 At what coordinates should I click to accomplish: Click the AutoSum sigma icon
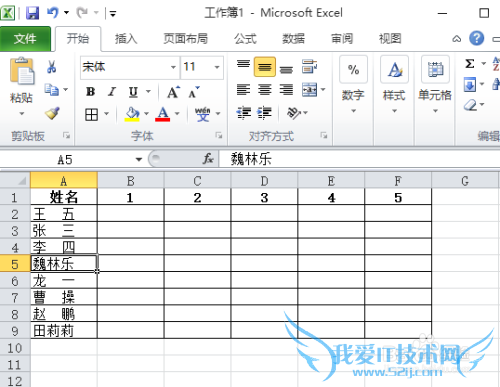click(x=470, y=63)
